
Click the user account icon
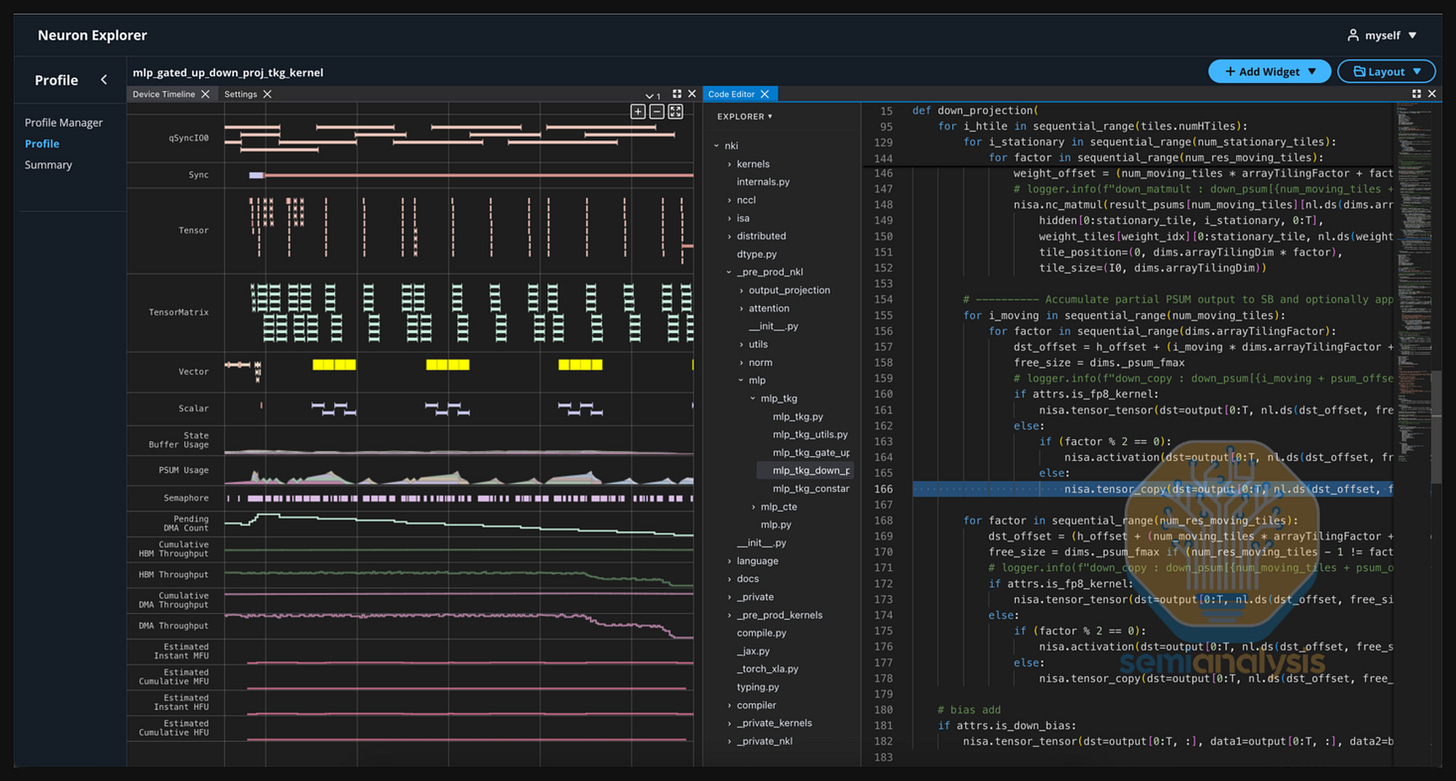pos(1353,35)
